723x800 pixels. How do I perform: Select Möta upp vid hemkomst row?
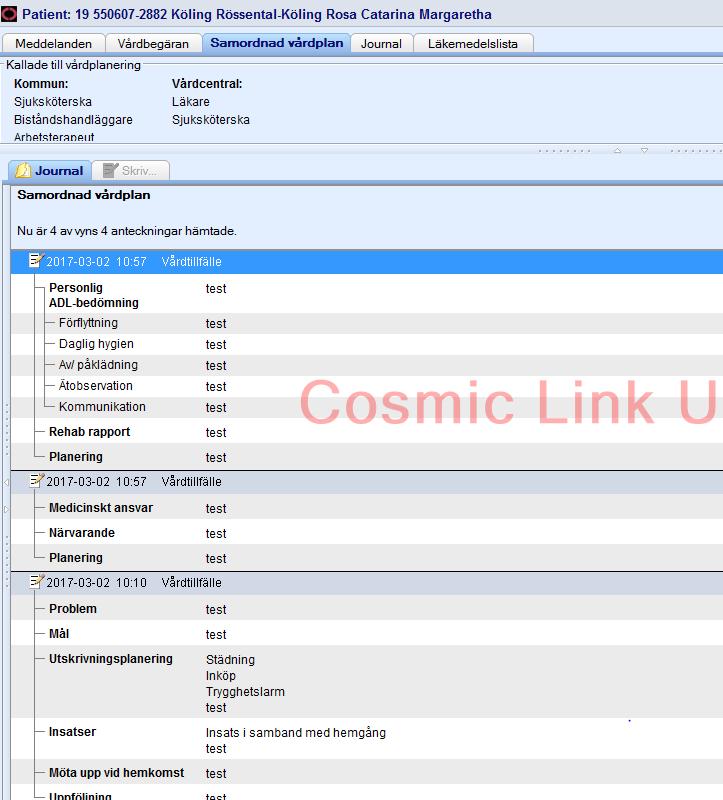pos(367,773)
